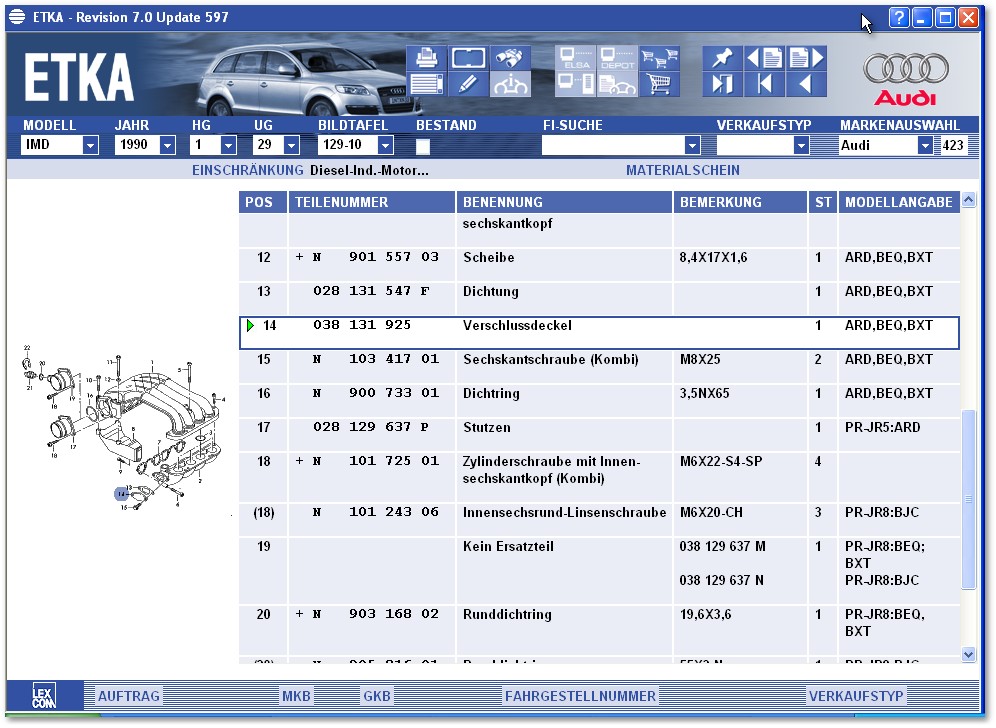
Task: Click the single shopping cart icon
Action: [x=659, y=84]
